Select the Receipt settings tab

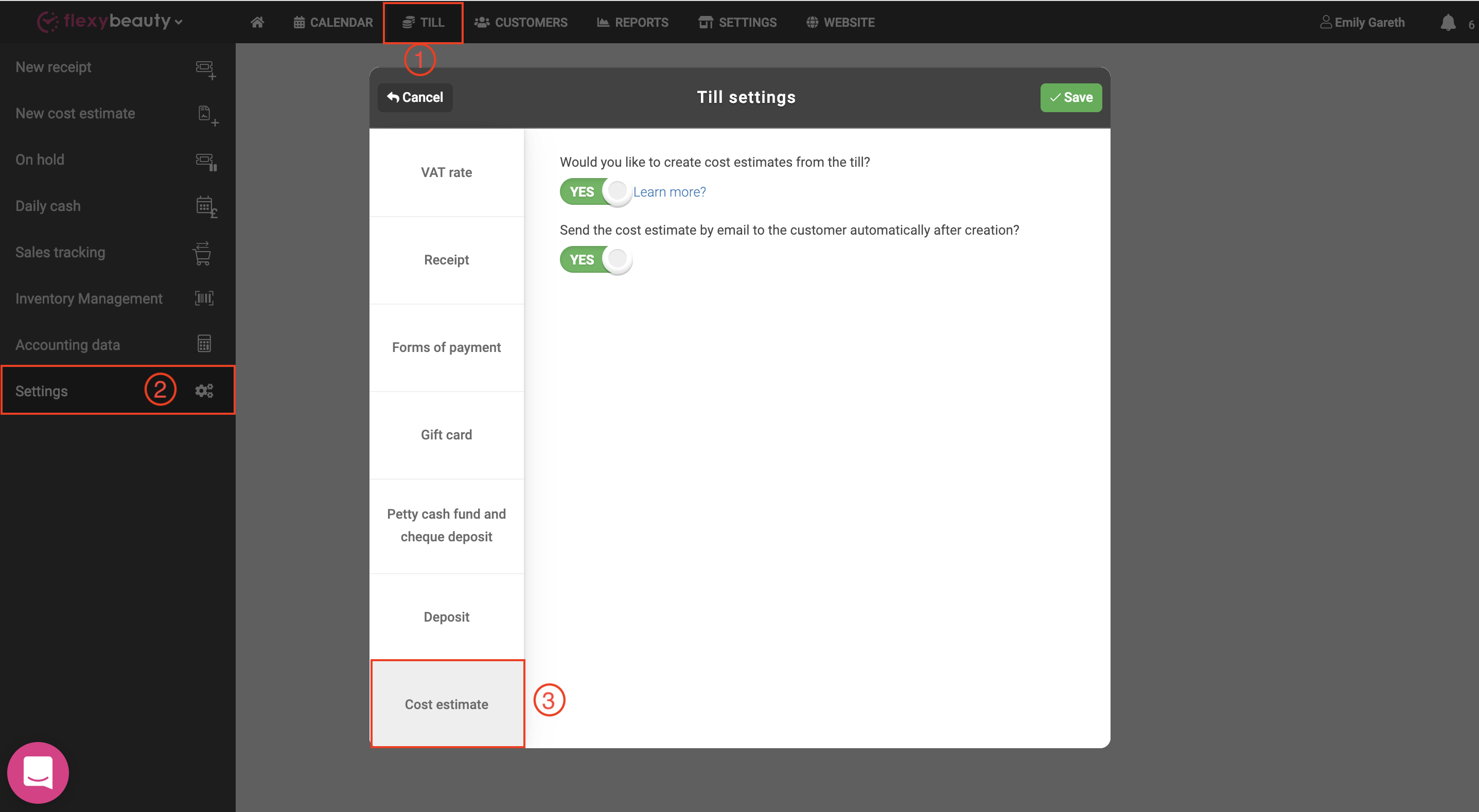(447, 260)
